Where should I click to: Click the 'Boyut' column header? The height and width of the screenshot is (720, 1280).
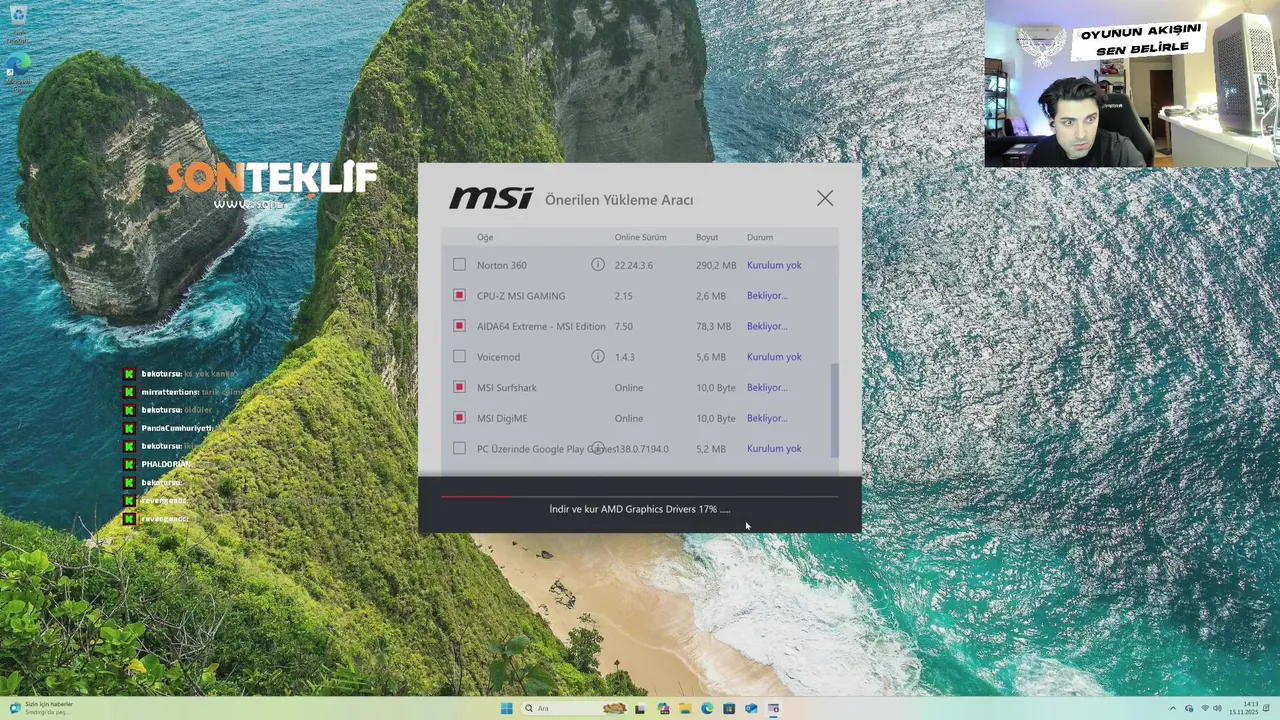point(707,237)
